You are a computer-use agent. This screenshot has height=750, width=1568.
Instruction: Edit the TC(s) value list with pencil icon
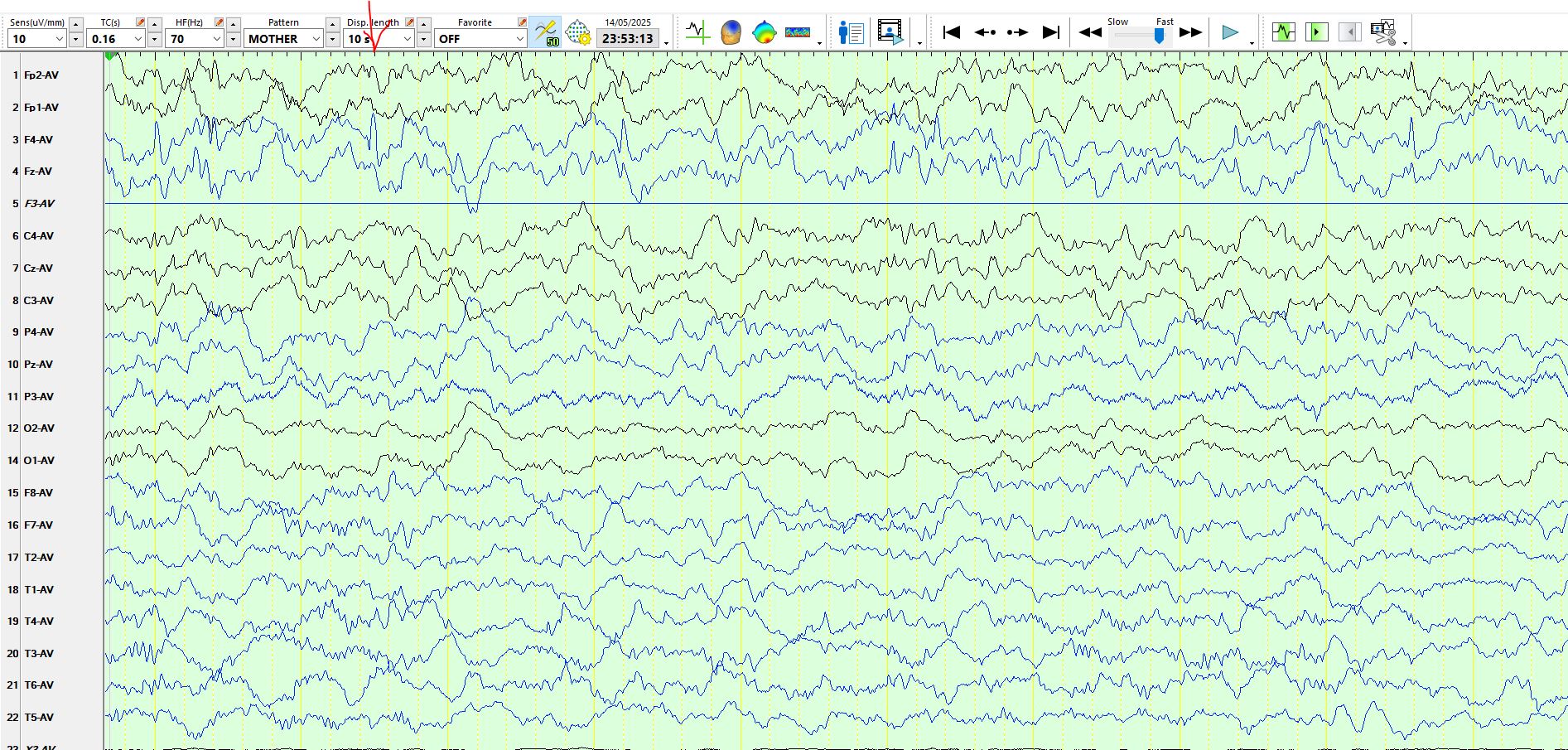(x=140, y=22)
